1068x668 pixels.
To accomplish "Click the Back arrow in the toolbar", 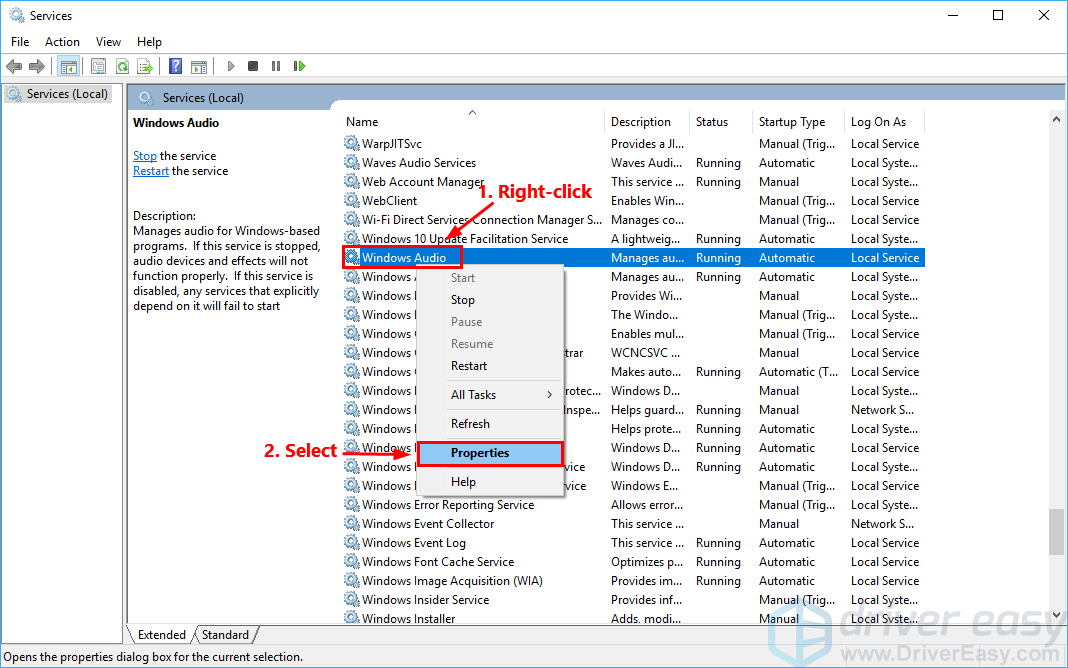I will 14,66.
